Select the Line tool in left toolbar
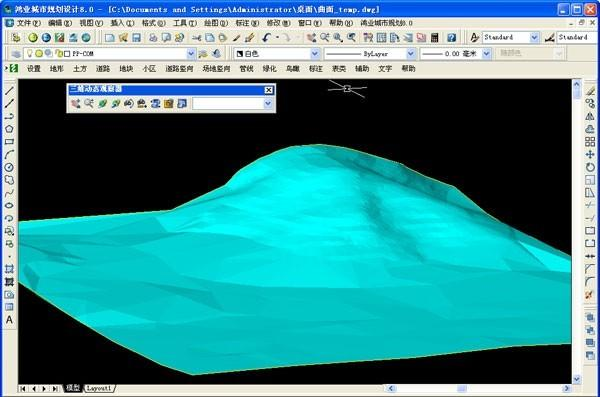The image size is (600, 397). 9,91
